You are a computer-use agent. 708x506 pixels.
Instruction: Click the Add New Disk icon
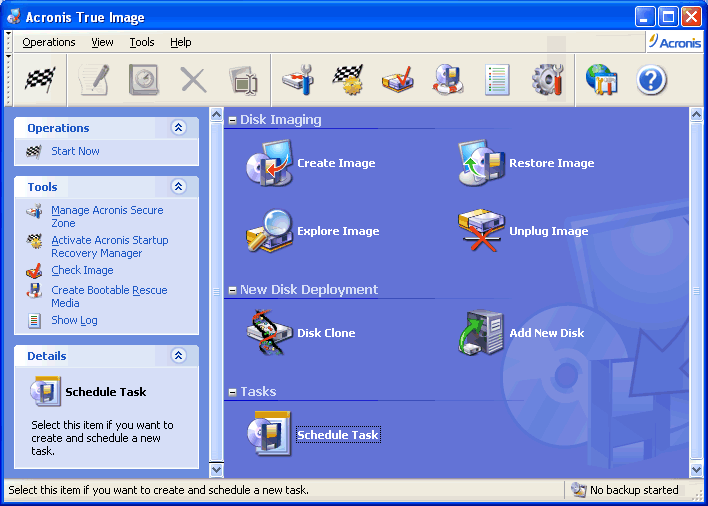point(481,333)
